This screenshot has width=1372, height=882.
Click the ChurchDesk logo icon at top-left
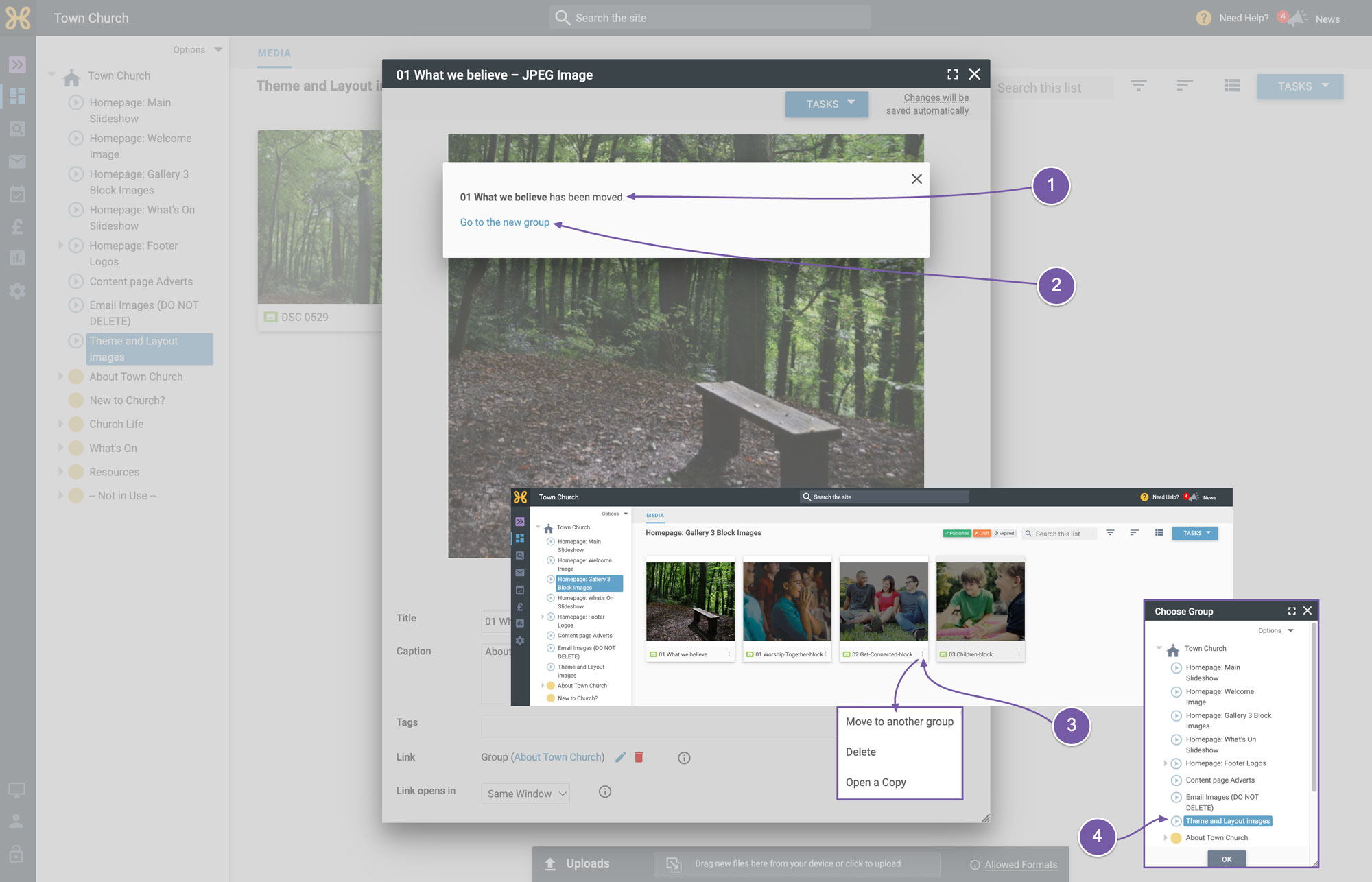click(18, 18)
